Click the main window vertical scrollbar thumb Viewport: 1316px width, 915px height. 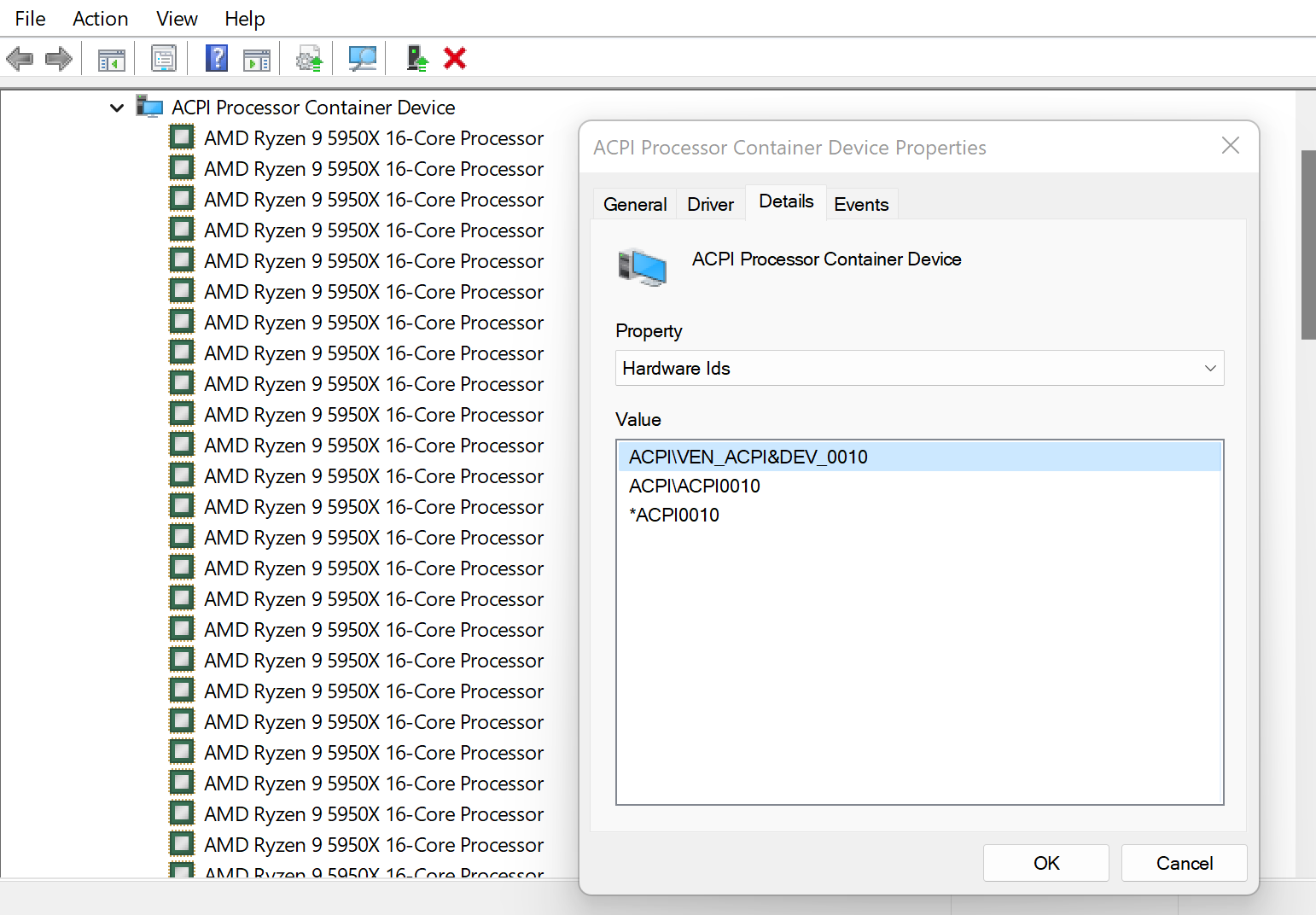pyautogui.click(x=1308, y=244)
